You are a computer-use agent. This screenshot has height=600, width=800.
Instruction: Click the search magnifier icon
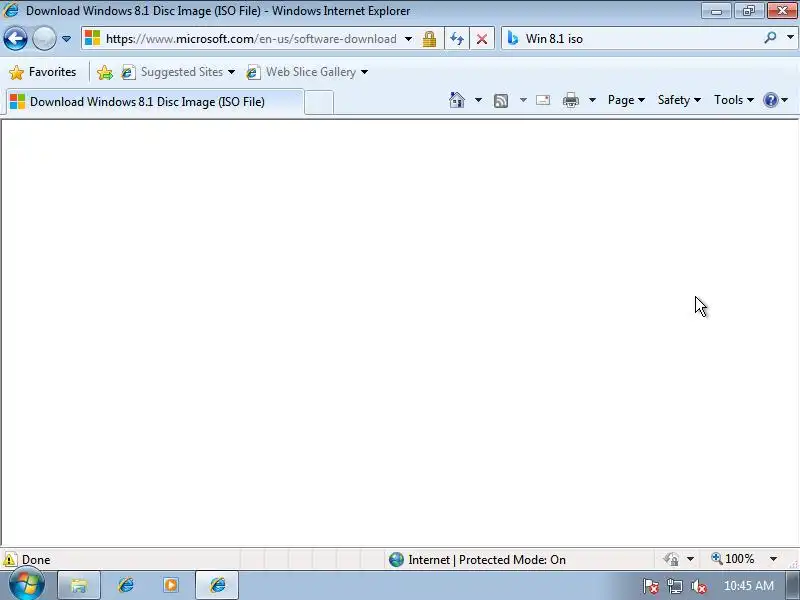(770, 38)
